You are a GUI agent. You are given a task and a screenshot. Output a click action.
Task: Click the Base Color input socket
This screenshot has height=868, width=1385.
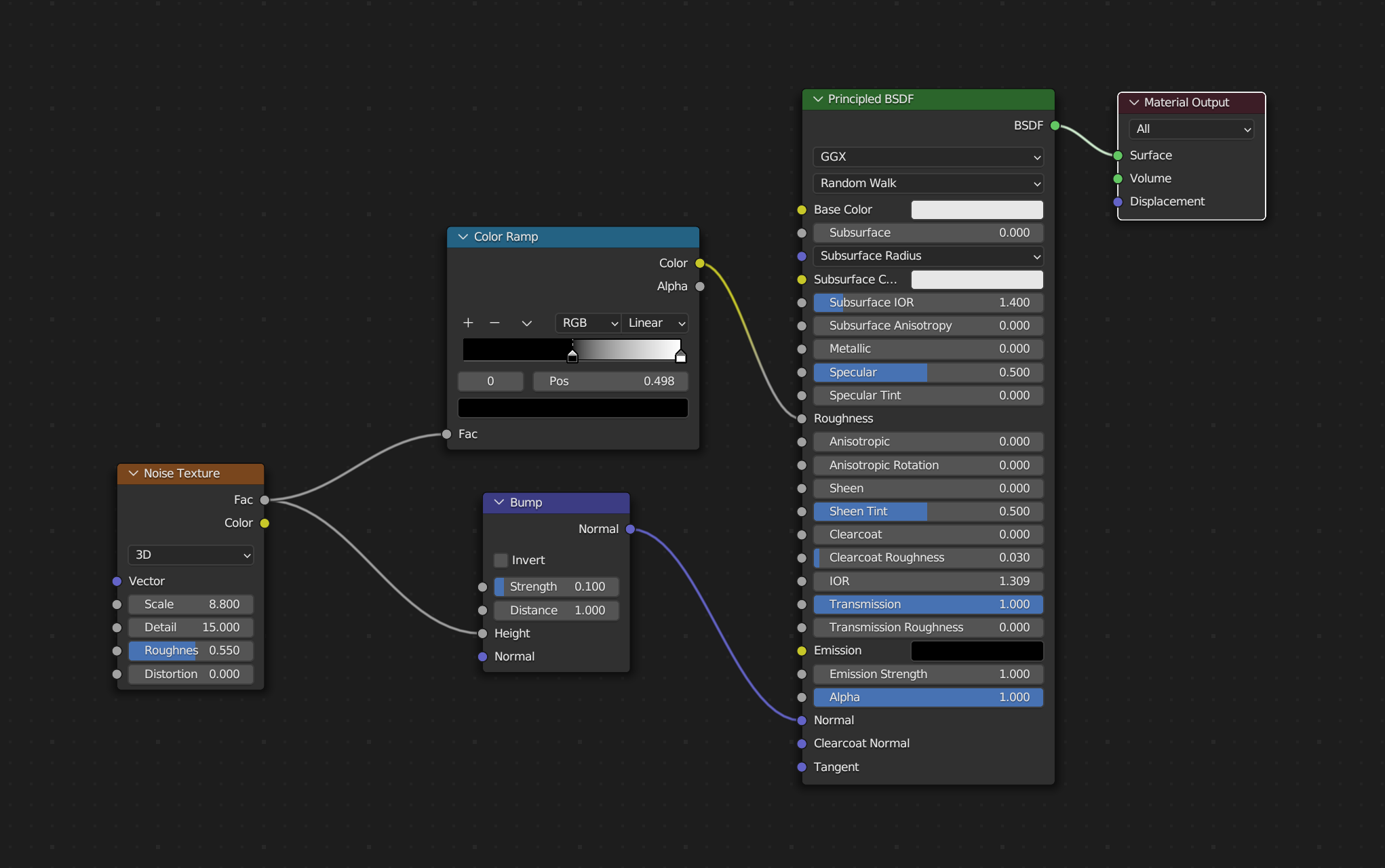(802, 210)
